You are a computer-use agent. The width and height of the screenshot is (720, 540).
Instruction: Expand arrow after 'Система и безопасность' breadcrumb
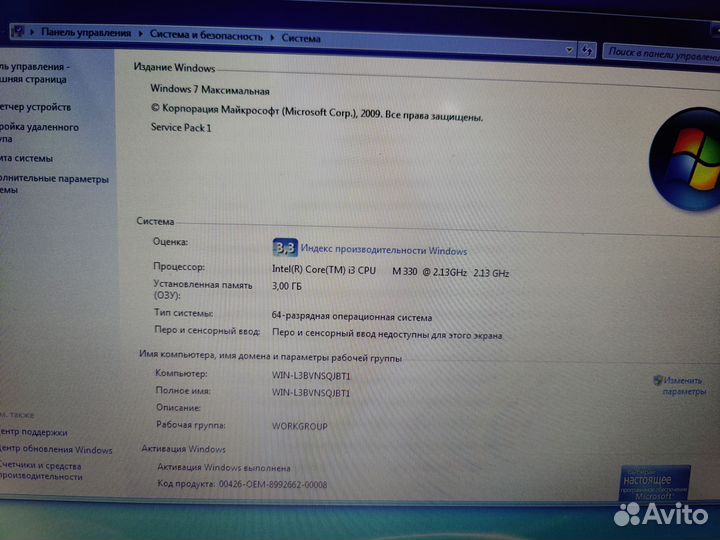272,37
